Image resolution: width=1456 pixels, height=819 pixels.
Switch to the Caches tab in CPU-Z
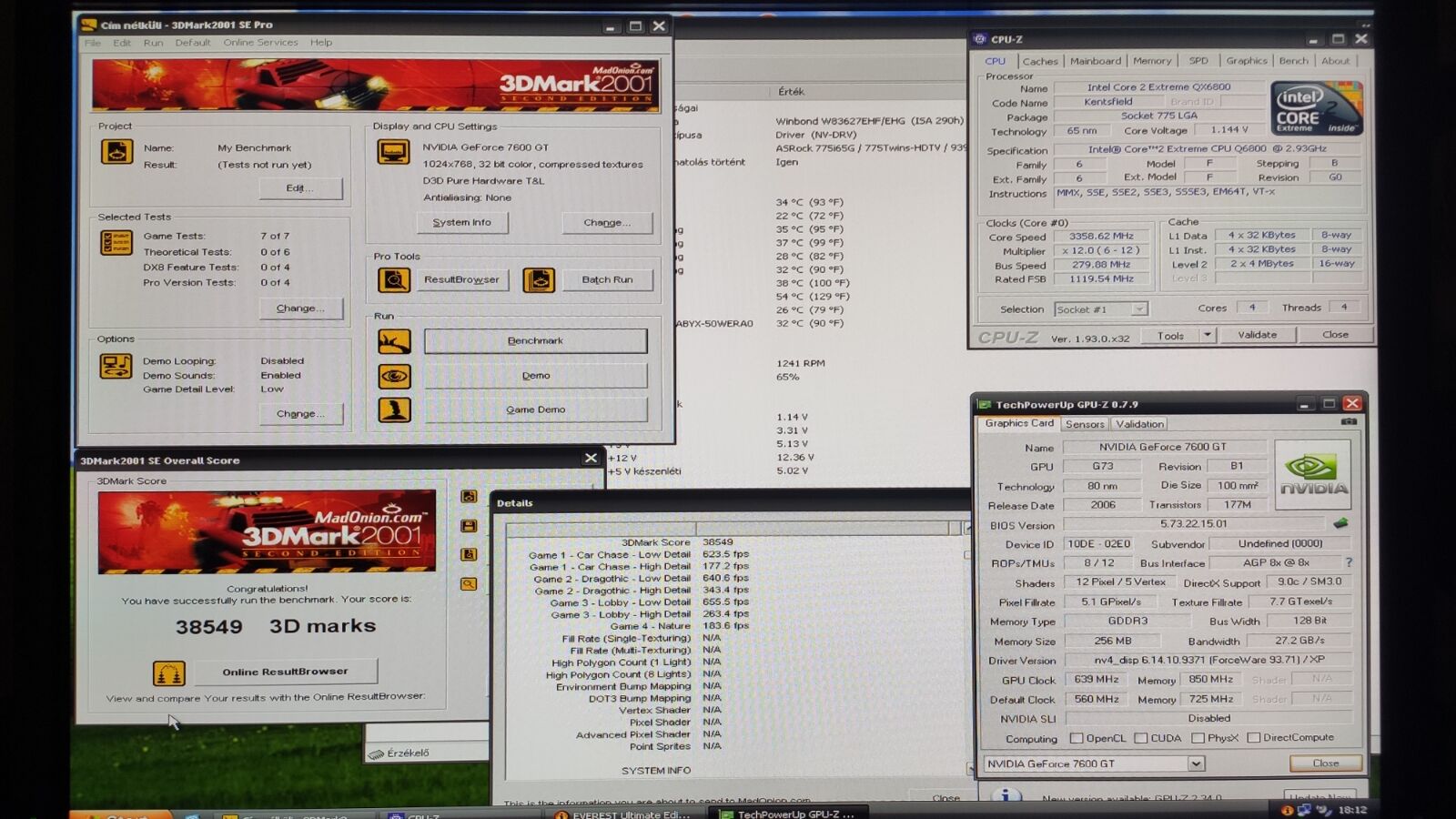1040,61
